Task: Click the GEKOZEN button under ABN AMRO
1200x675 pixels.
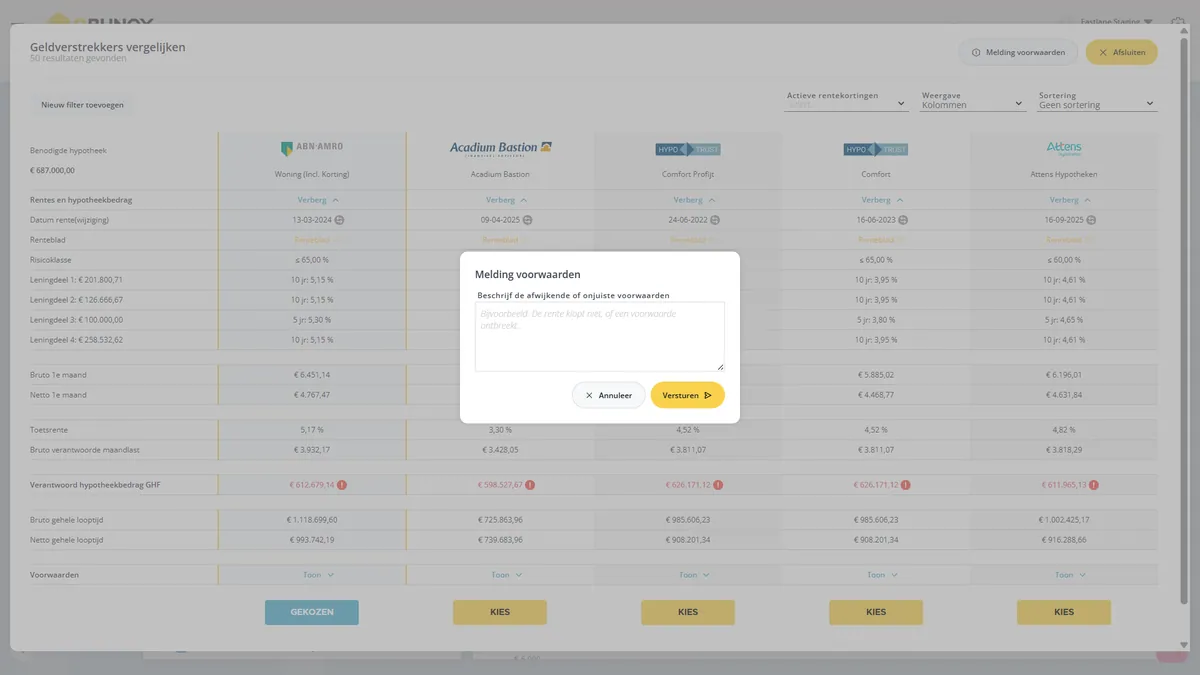Action: click(312, 612)
